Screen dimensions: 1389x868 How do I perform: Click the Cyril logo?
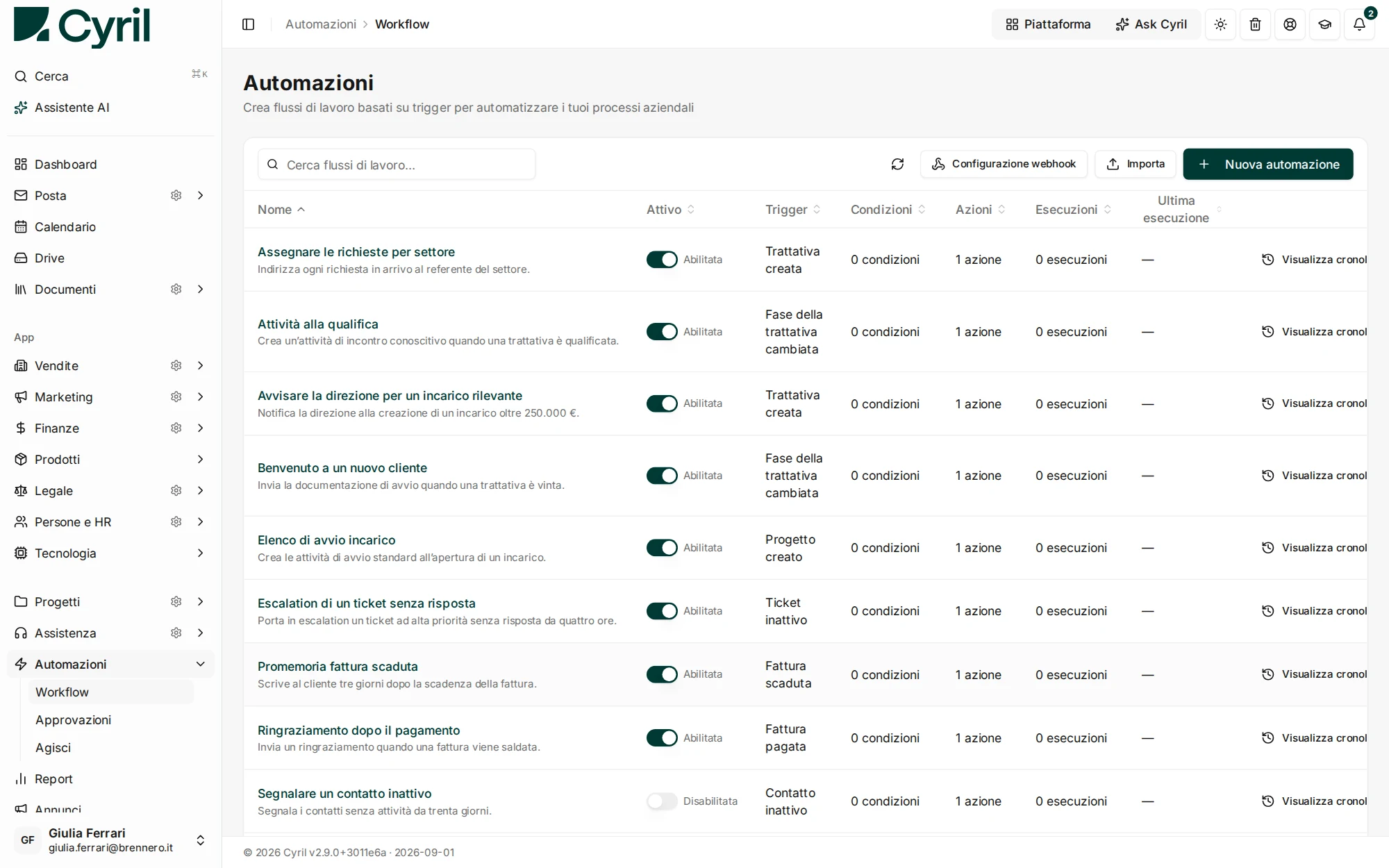pos(82,26)
